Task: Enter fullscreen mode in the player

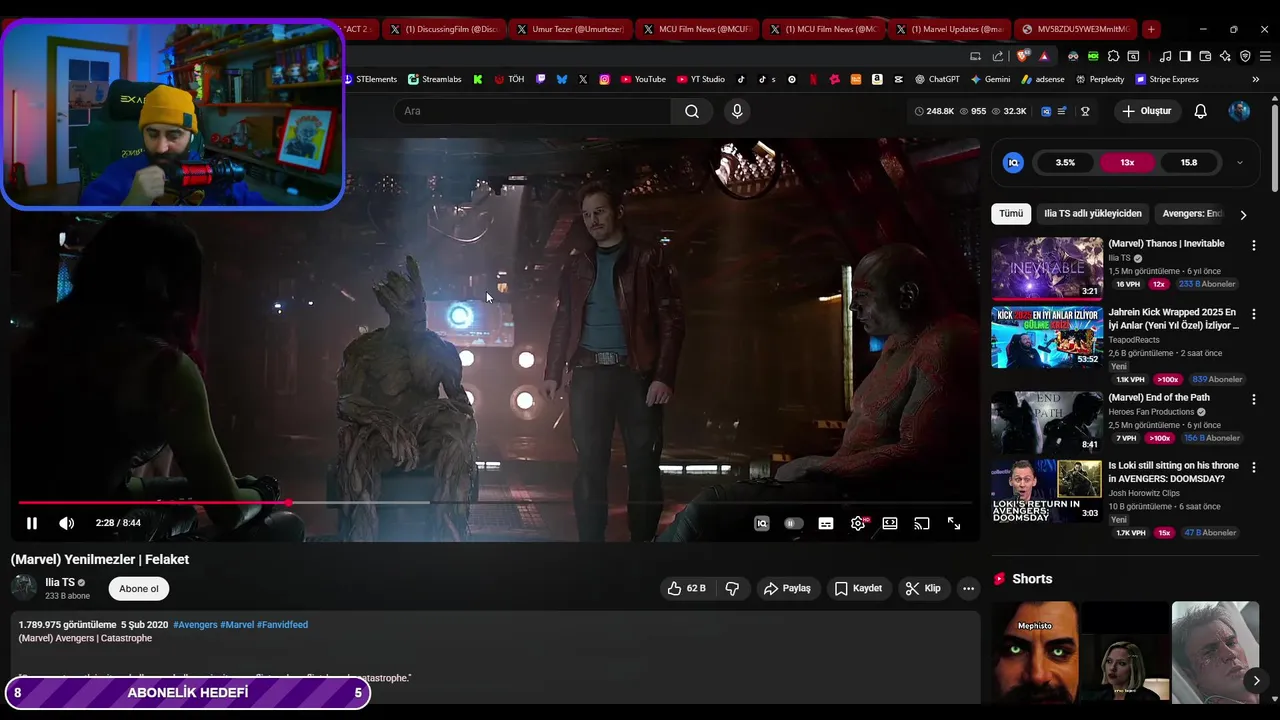Action: [954, 523]
